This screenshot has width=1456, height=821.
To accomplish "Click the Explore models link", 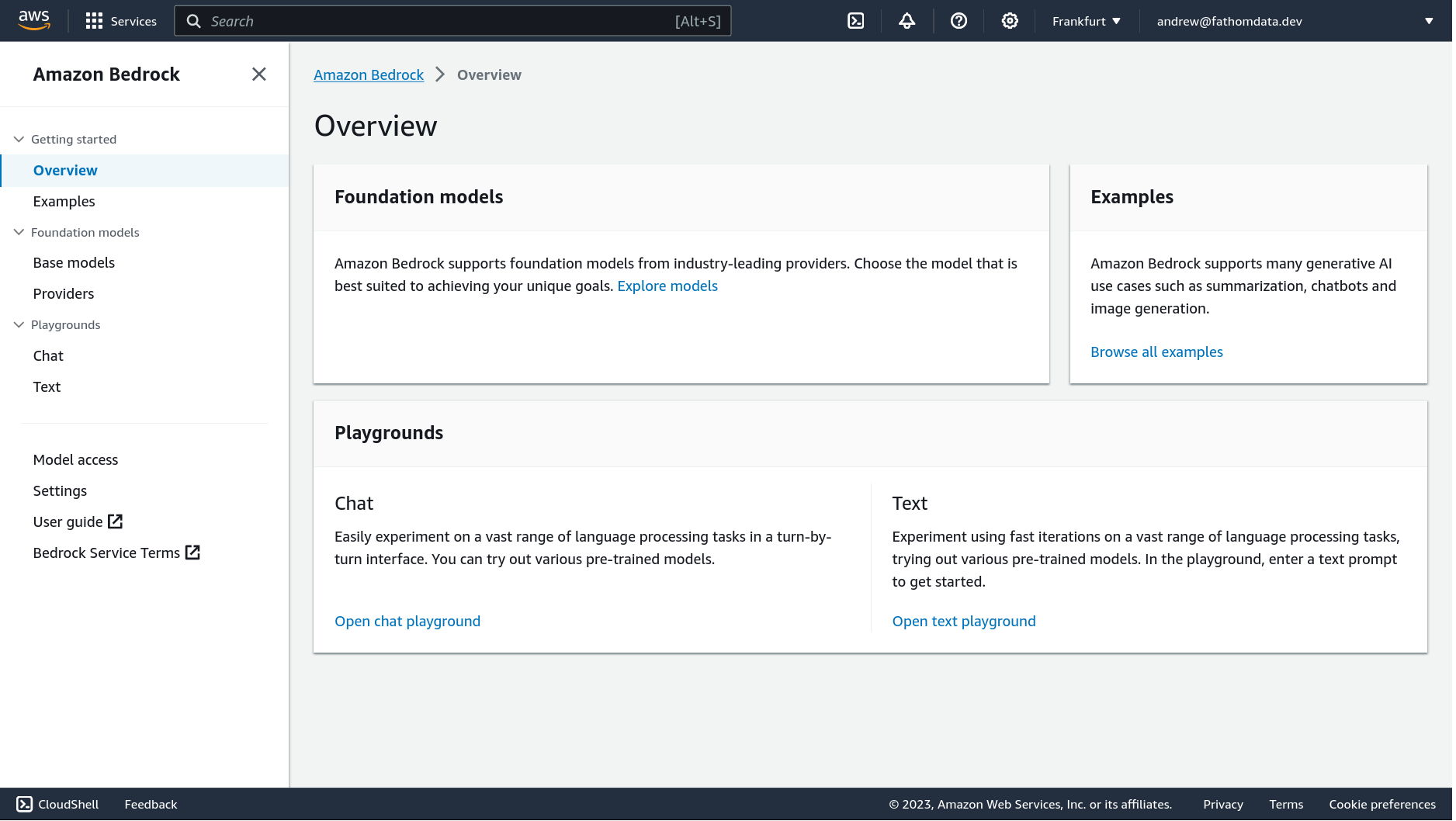I will pos(667,286).
